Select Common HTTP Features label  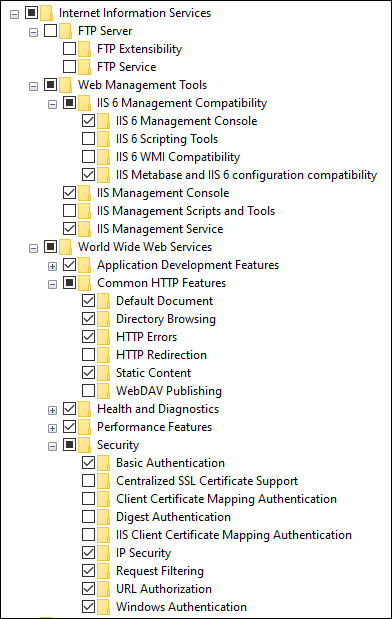[x=161, y=283]
